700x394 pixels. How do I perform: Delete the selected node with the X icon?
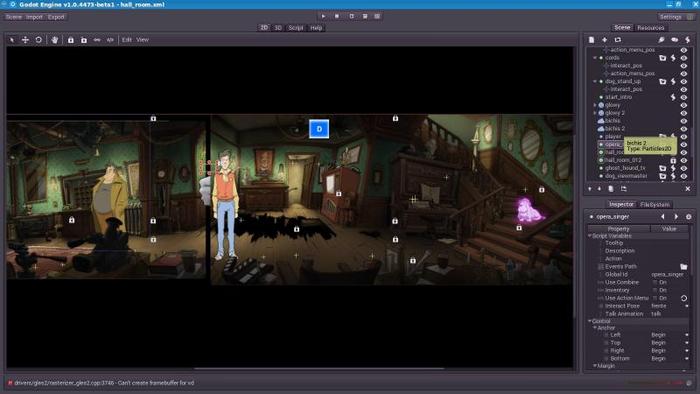click(688, 189)
